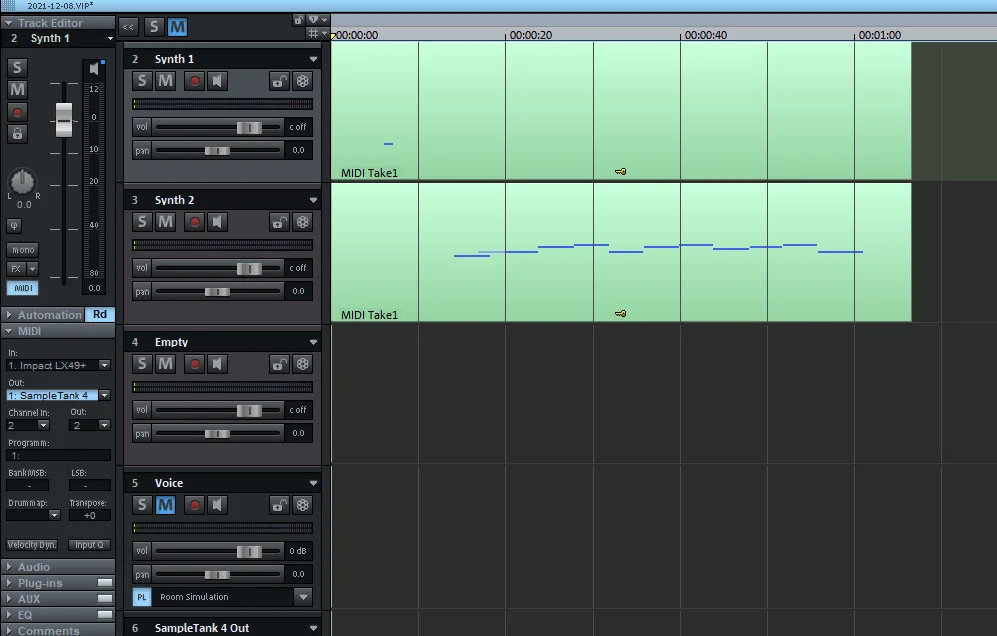Click the freeze snowflake icon on Synth 2 track
This screenshot has height=636, width=997.
coord(303,223)
